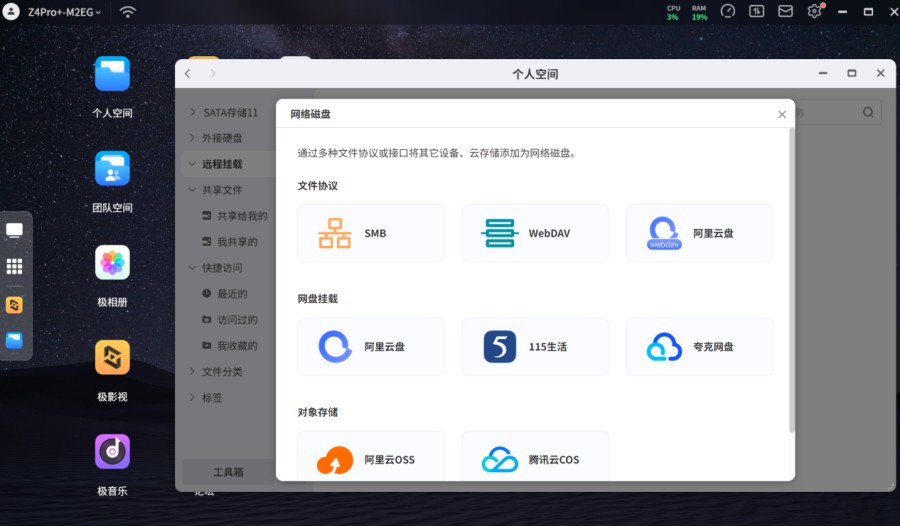900x526 pixels.
Task: Add 腾讯云COS object storage
Action: (x=535, y=456)
